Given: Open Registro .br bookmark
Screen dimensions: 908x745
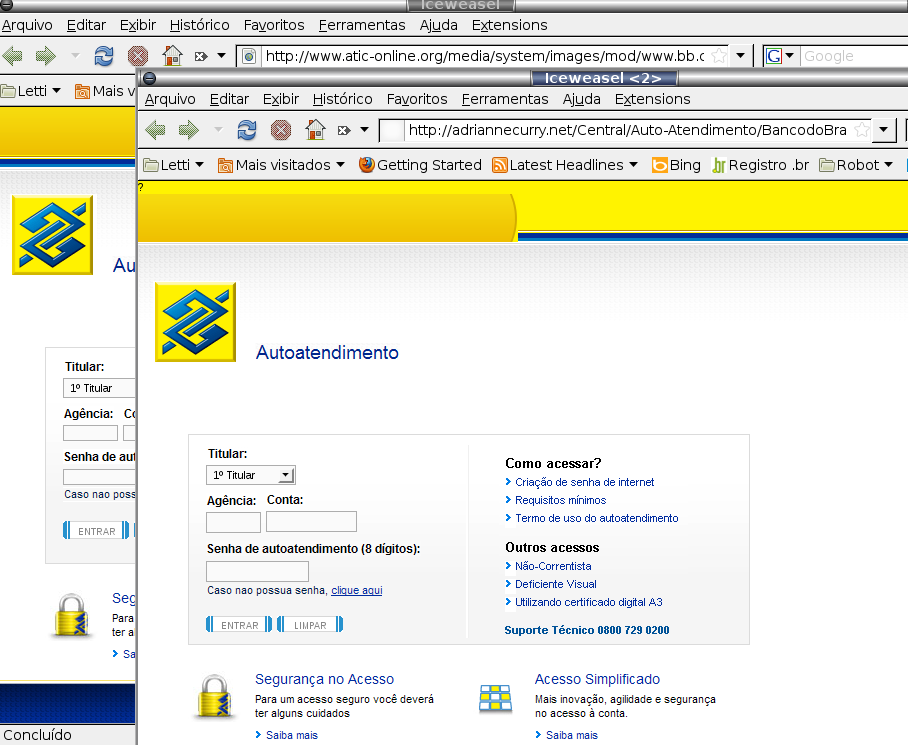Looking at the screenshot, I should 760,165.
